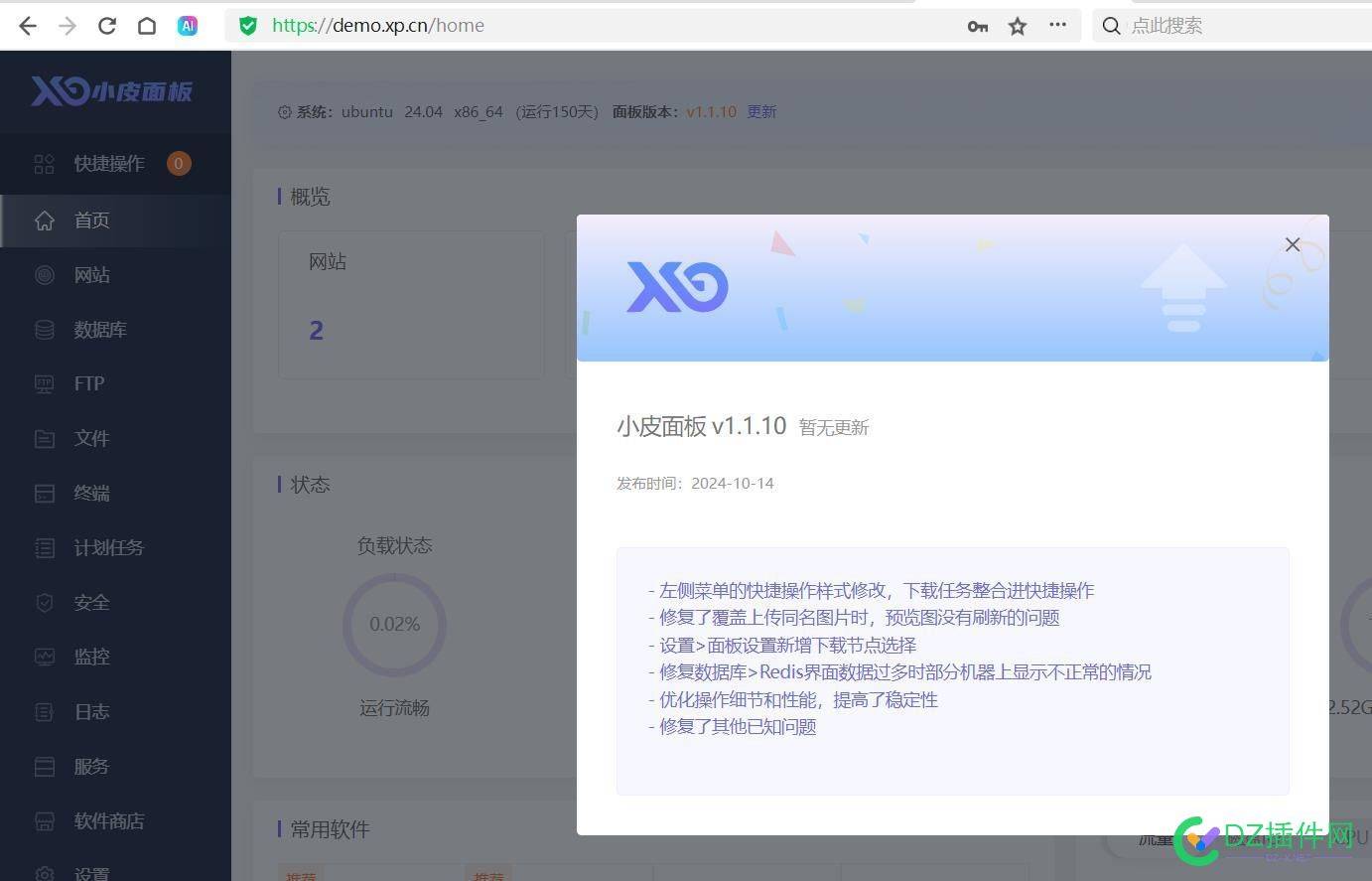Image resolution: width=1372 pixels, height=881 pixels.
Task: Click the 小皮面板 logo in sidebar
Action: pos(111,91)
